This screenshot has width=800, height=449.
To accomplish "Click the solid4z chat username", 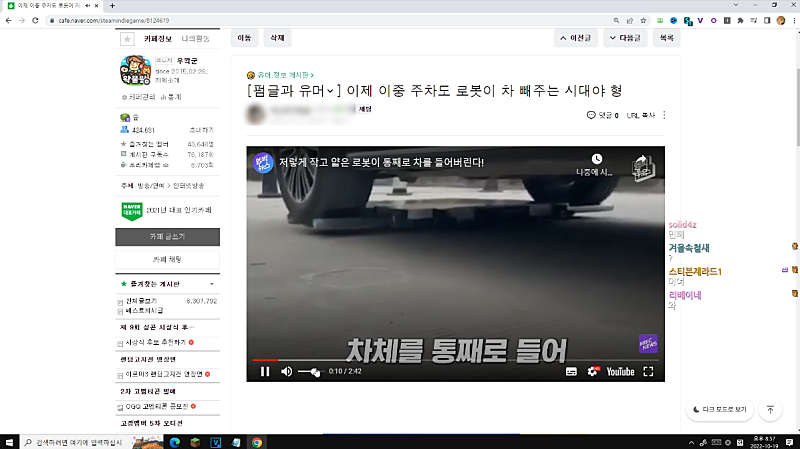I will coord(683,224).
